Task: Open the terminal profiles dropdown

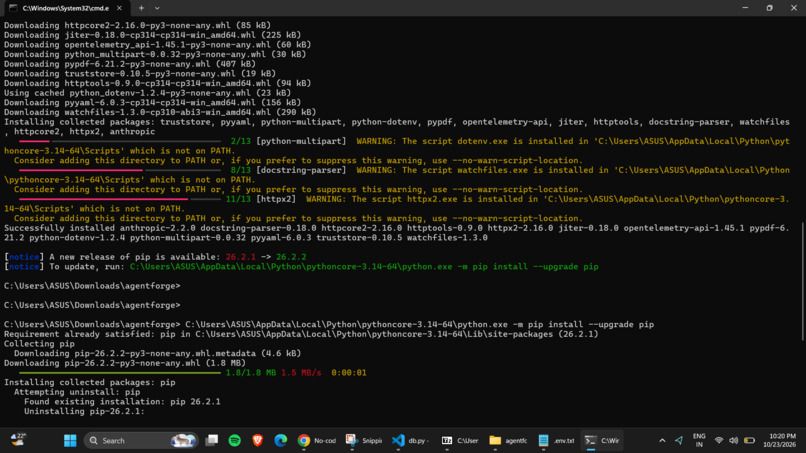Action: (157, 8)
